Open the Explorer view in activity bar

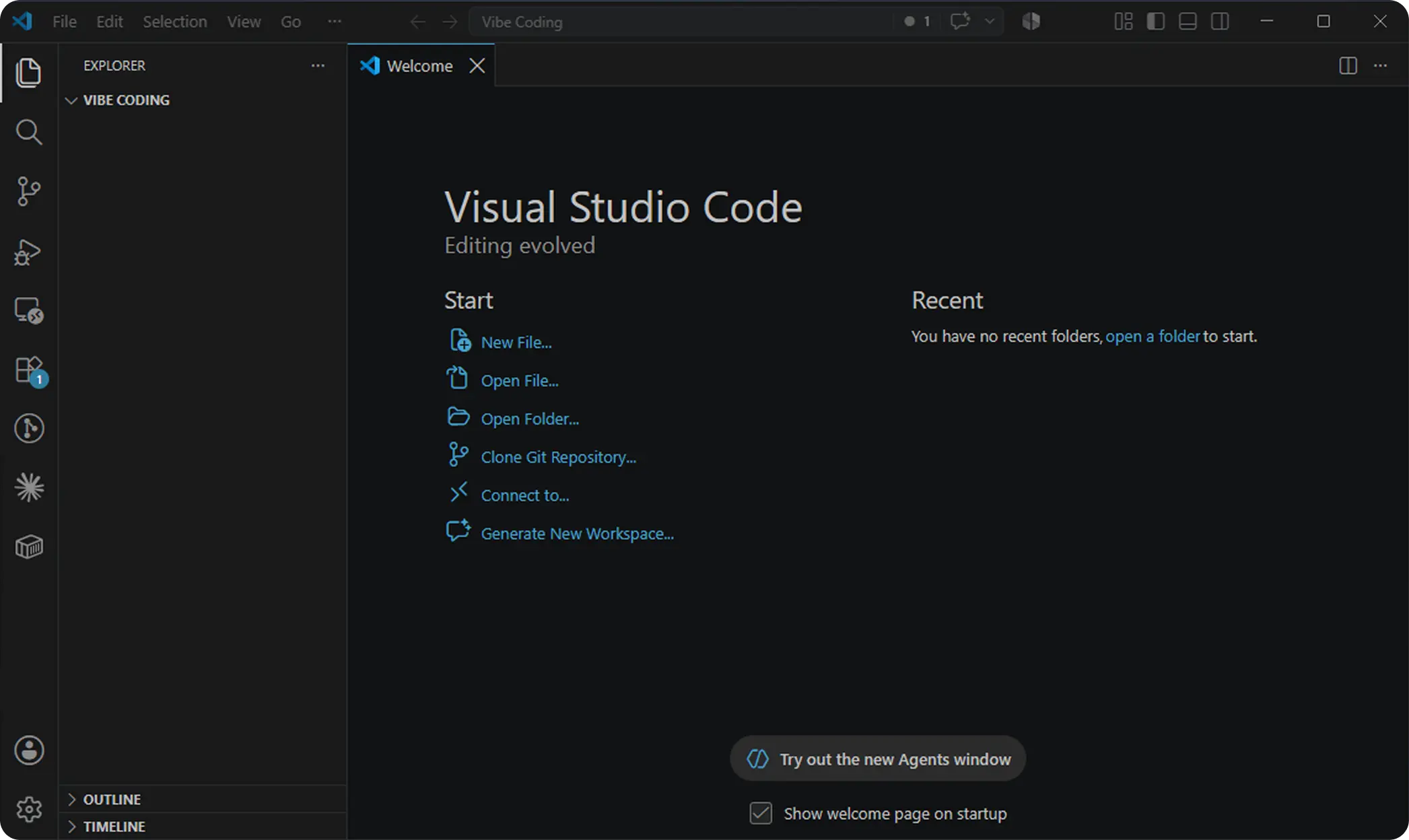(x=28, y=73)
